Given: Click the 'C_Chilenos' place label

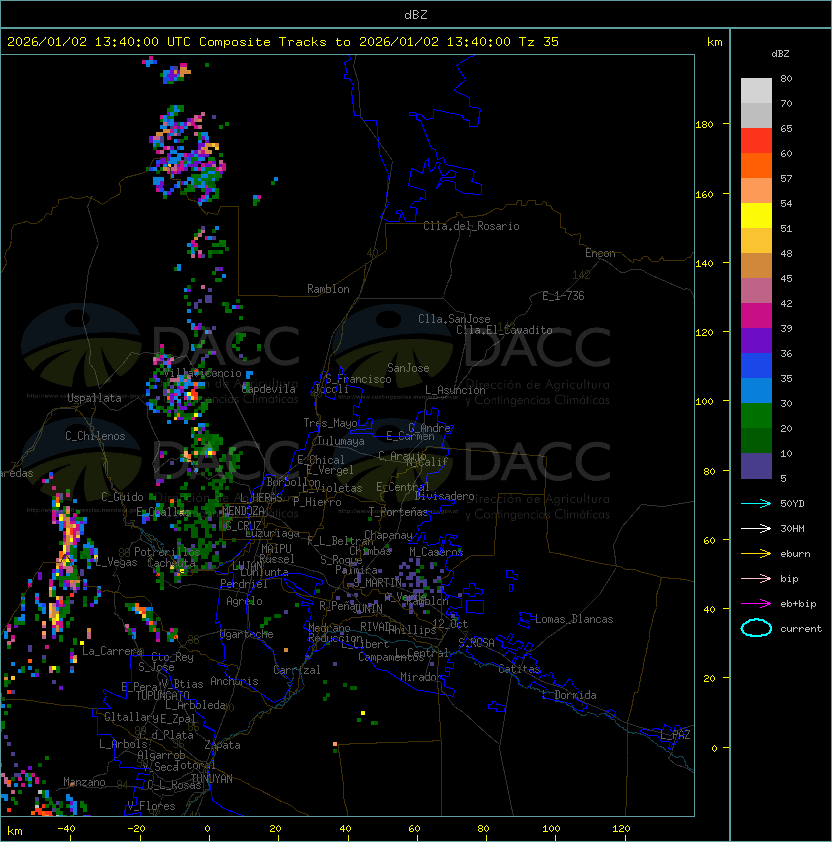Looking at the screenshot, I should coord(95,435).
